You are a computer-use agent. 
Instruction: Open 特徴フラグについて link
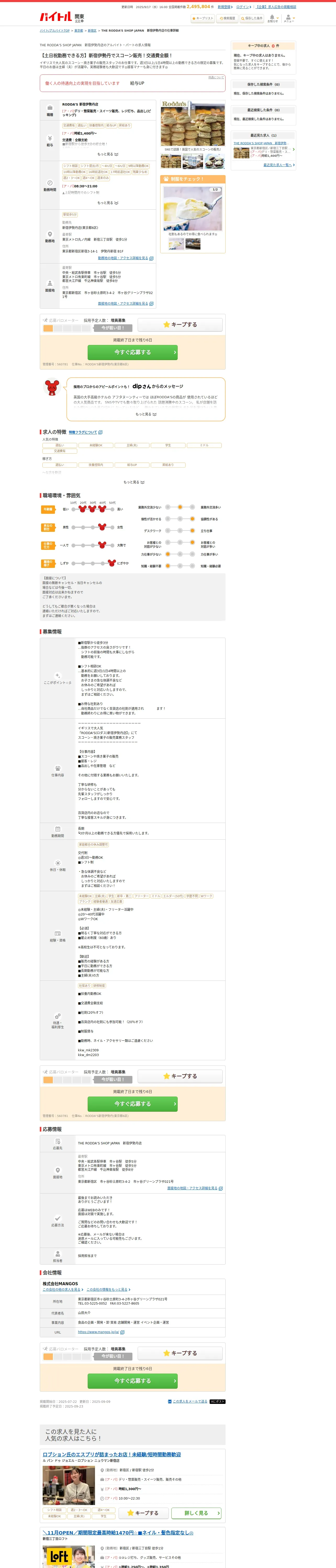click(x=85, y=432)
